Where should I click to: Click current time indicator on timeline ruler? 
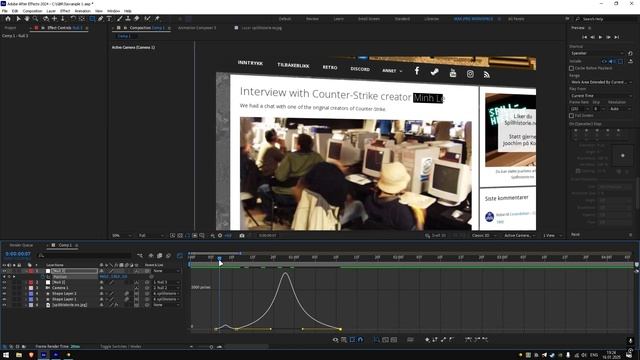pyautogui.click(x=220, y=258)
